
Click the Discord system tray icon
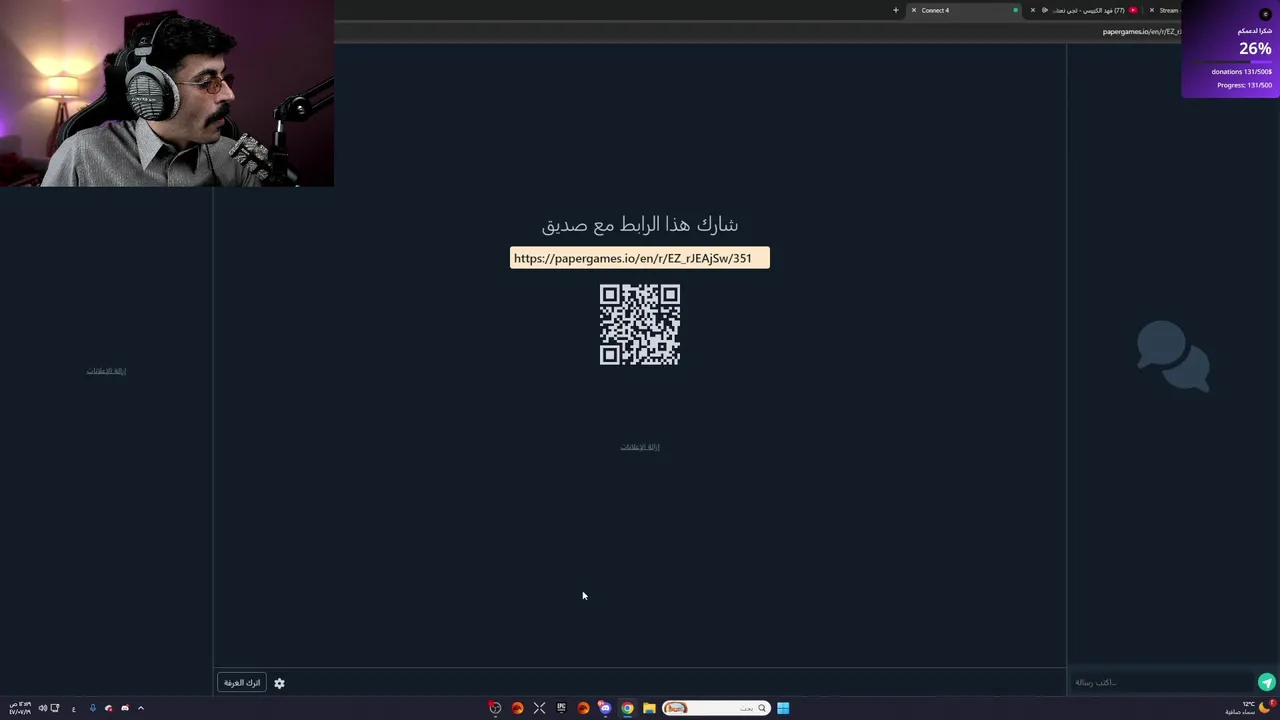pyautogui.click(x=125, y=708)
